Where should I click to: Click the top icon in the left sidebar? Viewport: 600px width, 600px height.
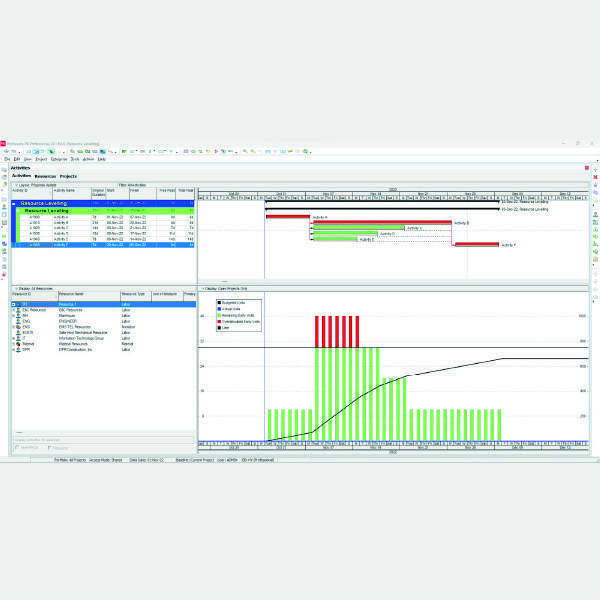click(5, 169)
